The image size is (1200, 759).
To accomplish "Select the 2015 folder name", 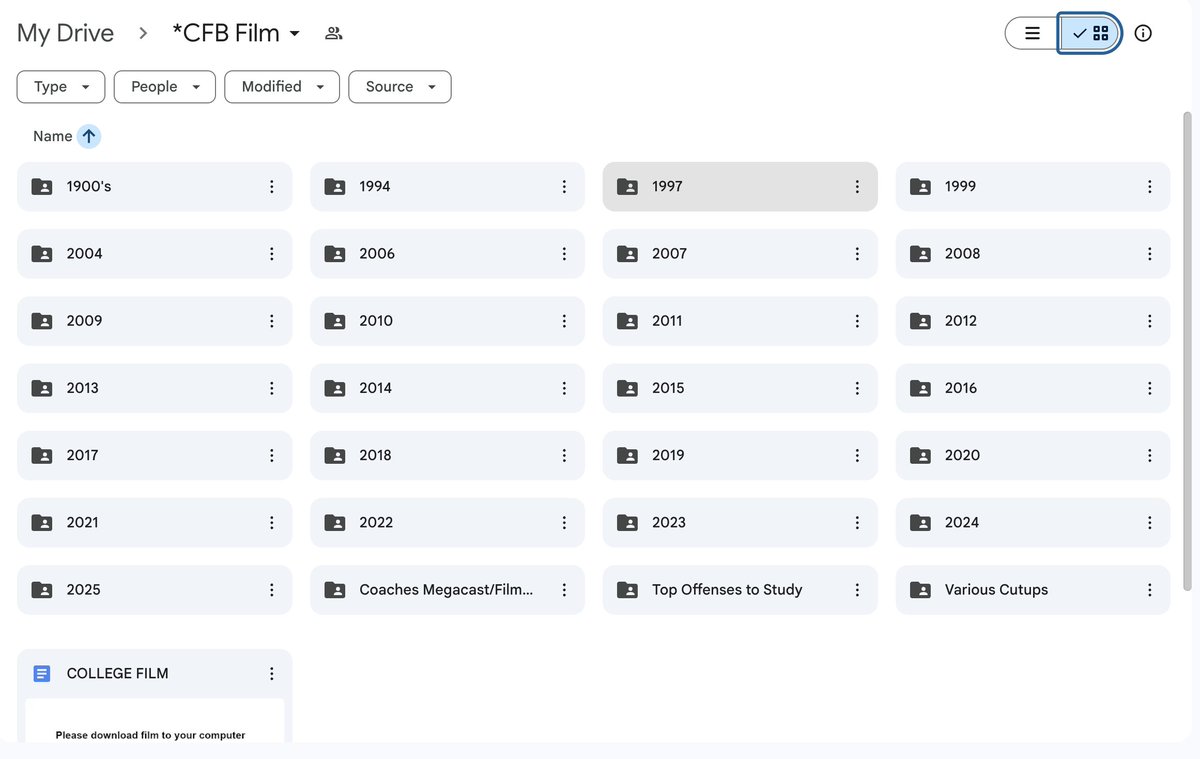I will click(x=668, y=388).
